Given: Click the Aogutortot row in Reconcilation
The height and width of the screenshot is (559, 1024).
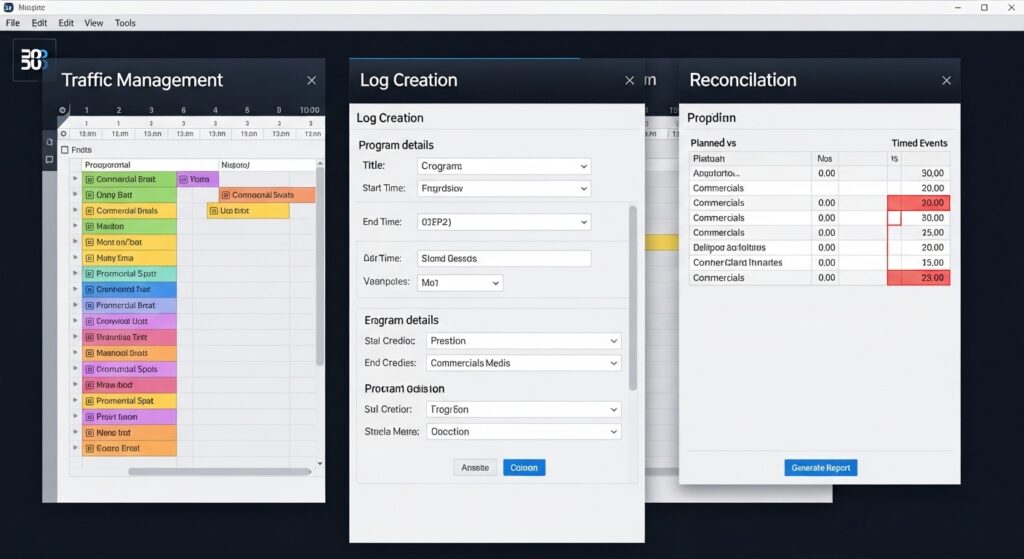Looking at the screenshot, I should (820, 173).
